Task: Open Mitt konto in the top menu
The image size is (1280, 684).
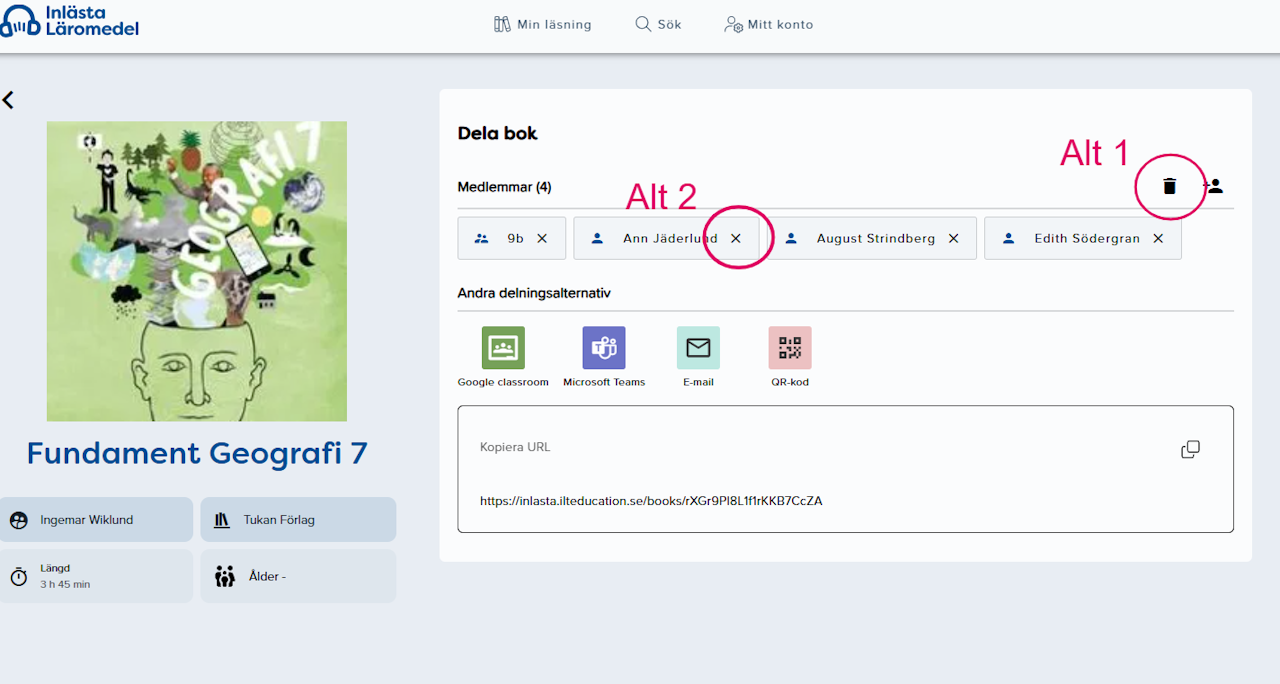Action: (x=768, y=24)
